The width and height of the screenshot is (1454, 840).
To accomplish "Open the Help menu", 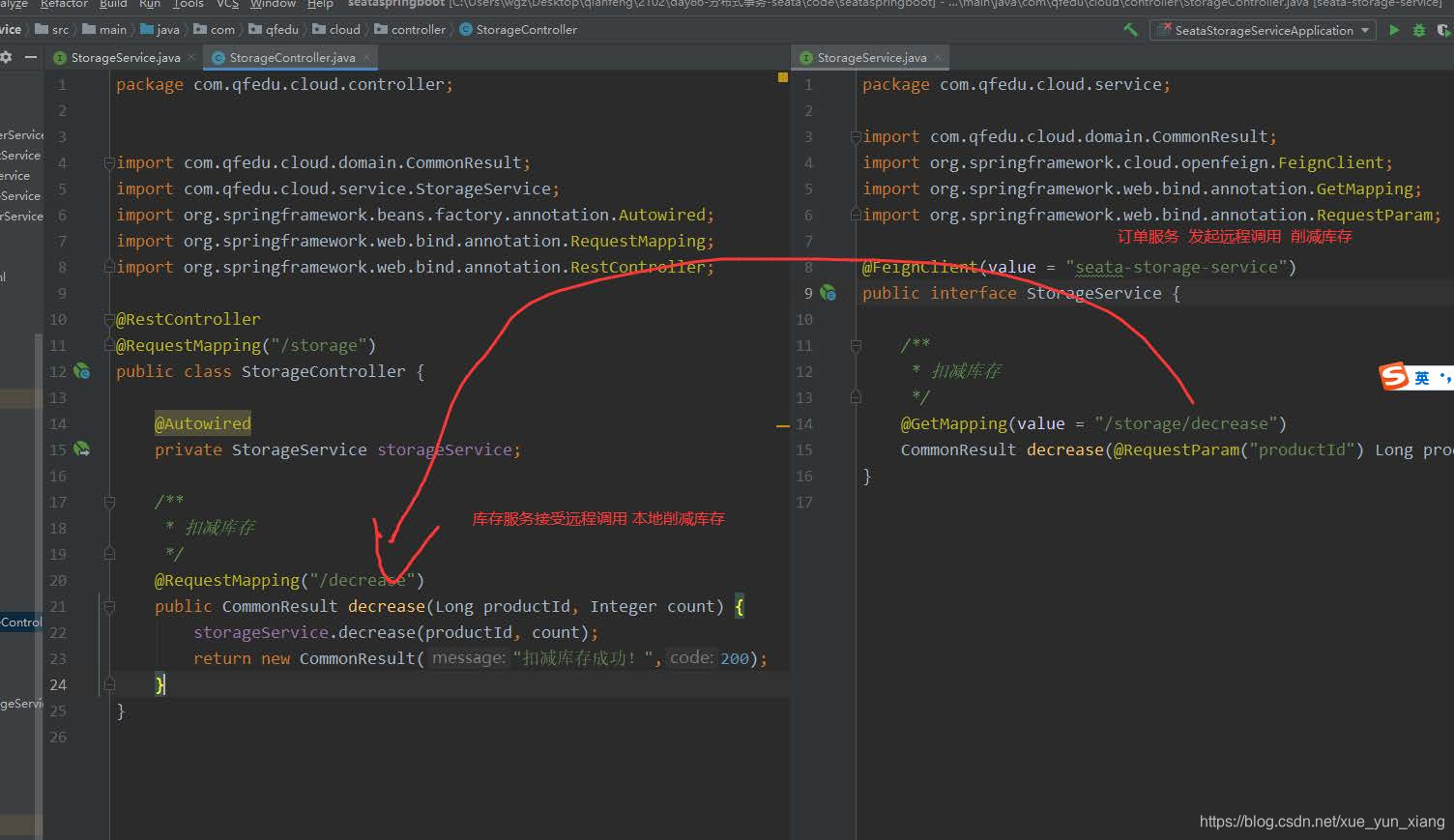I will 320,4.
